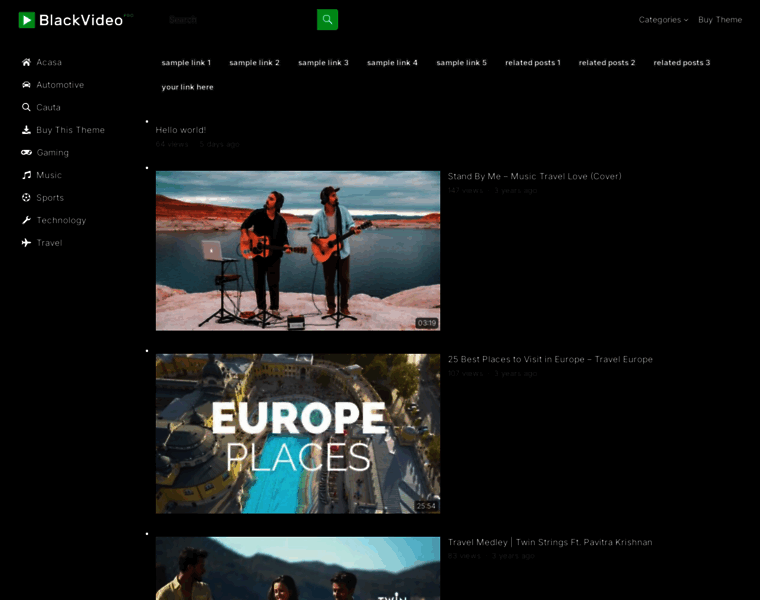Viewport: 760px width, 600px height.
Task: Click the green search magnifier button
Action: point(327,19)
